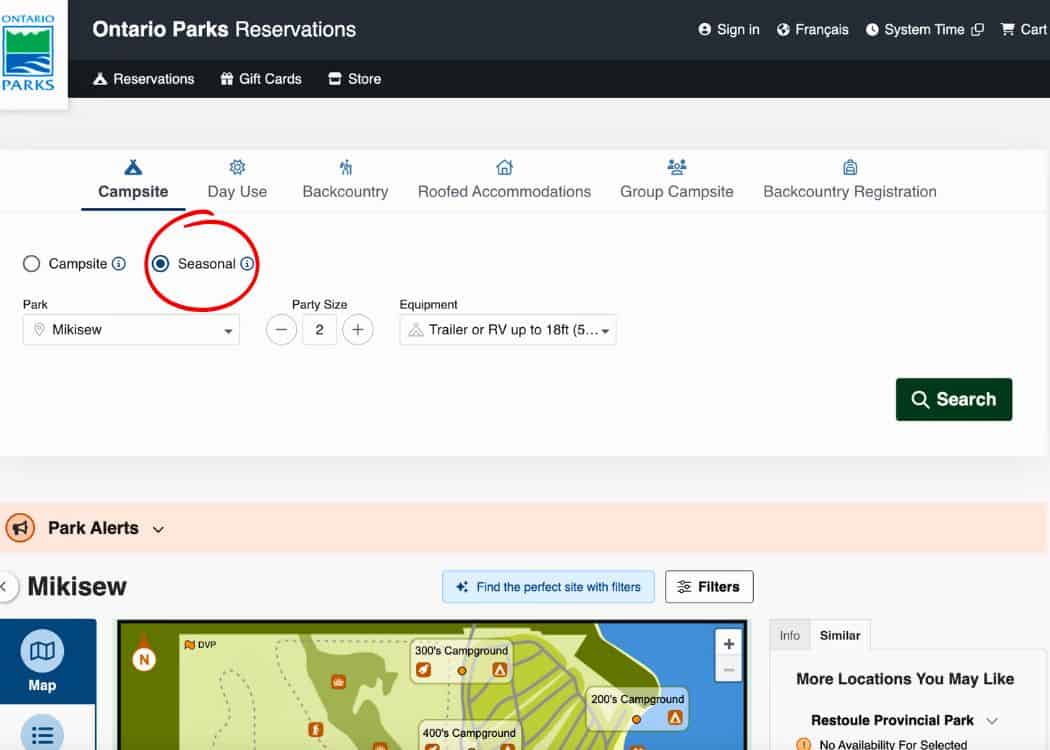Click the Store shop icon
This screenshot has height=750, width=1050.
coord(334,79)
